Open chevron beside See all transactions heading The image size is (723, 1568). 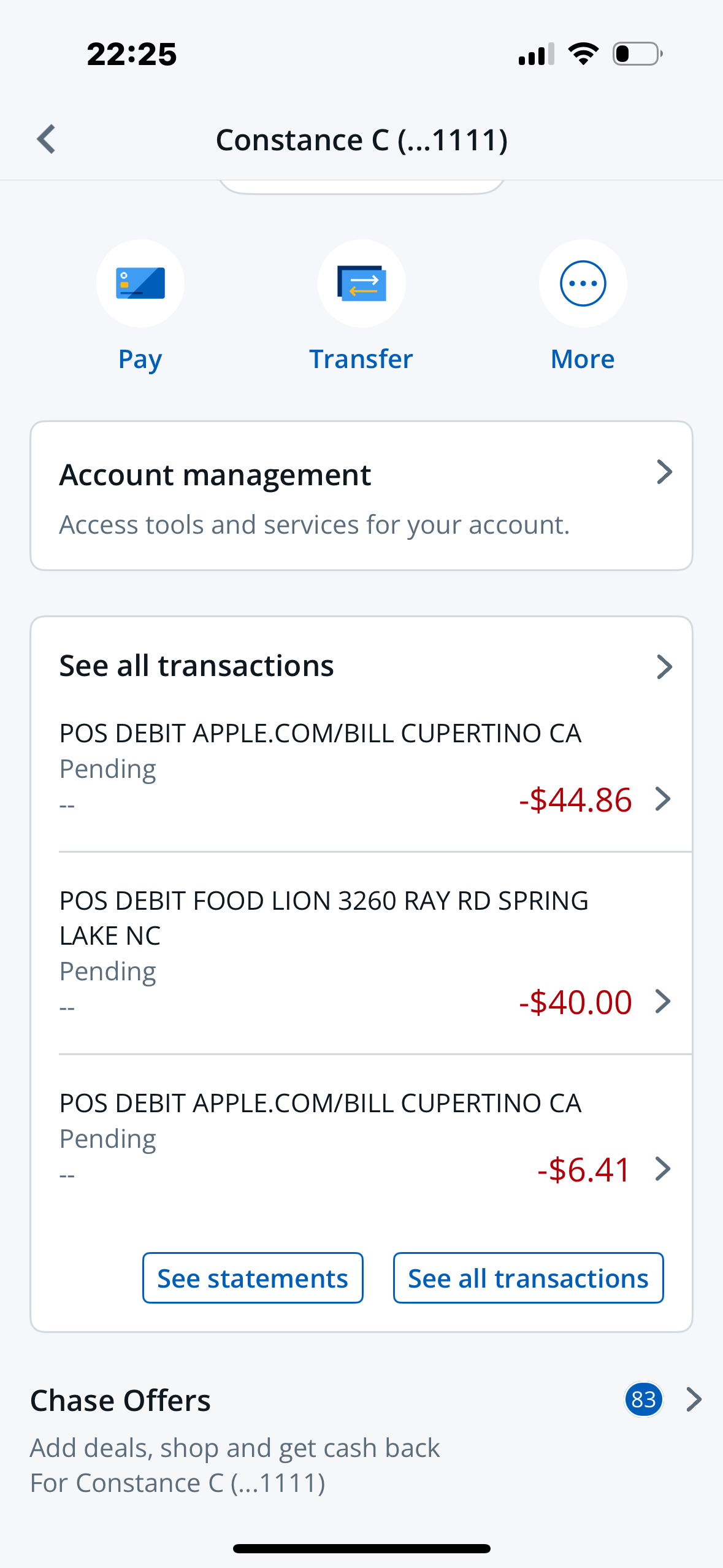(664, 667)
